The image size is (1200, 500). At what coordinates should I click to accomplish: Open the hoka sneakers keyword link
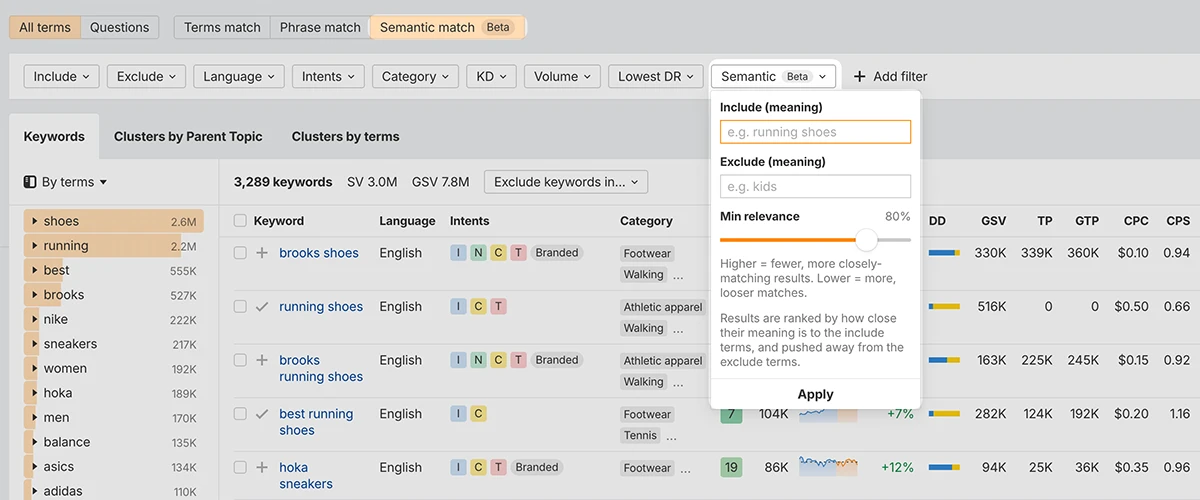click(x=306, y=475)
